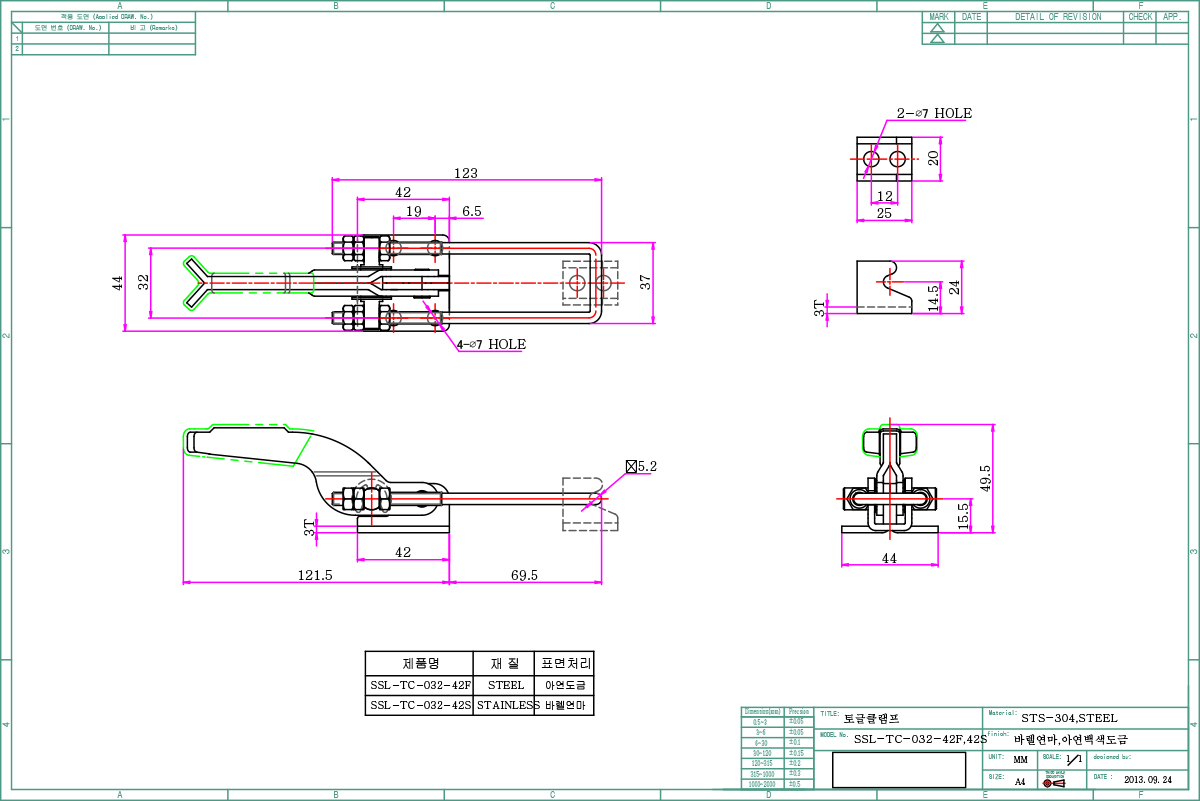Click the STAINLESS material cell in table

(x=505, y=705)
